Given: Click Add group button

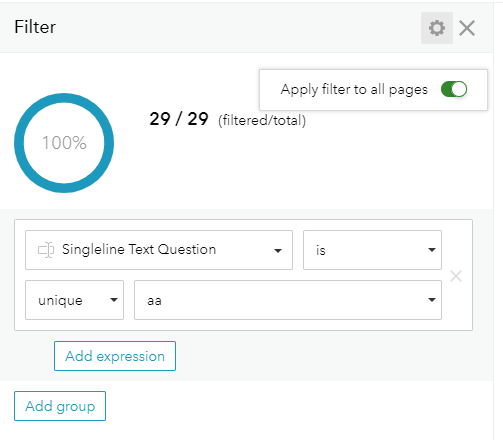Looking at the screenshot, I should click(x=60, y=406).
